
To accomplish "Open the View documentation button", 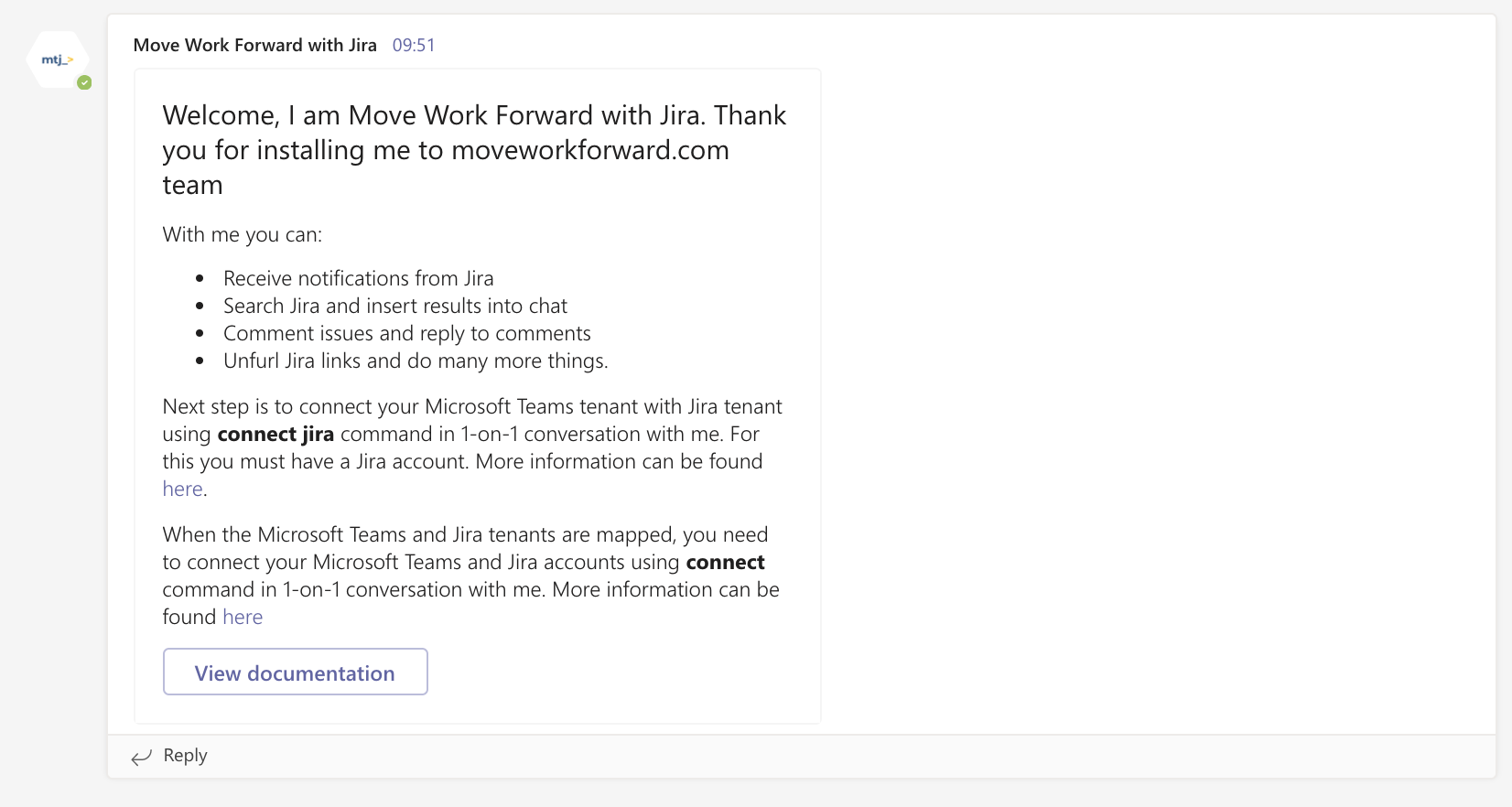I will [x=295, y=672].
